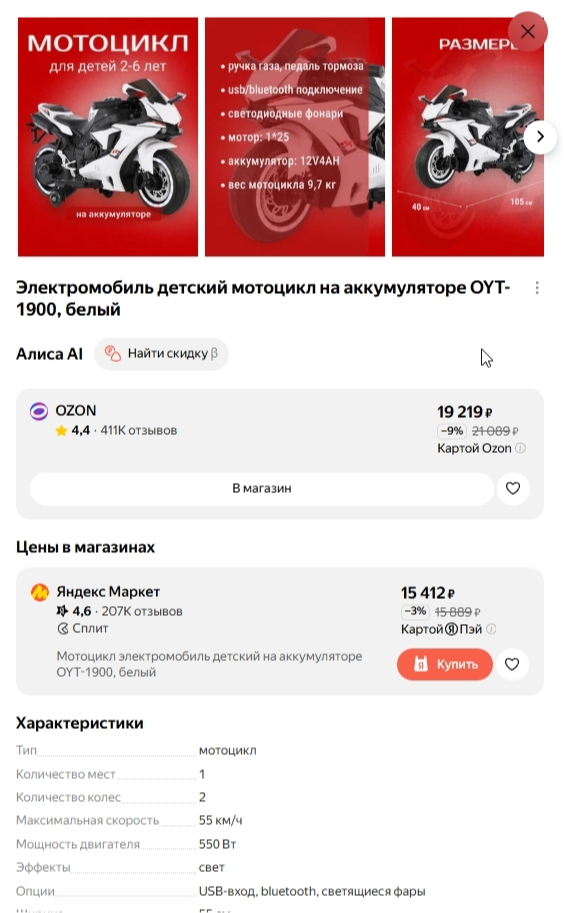This screenshot has height=913, width=565.
Task: Add Яндекс Маркет offer to favorites heart
Action: click(x=511, y=664)
